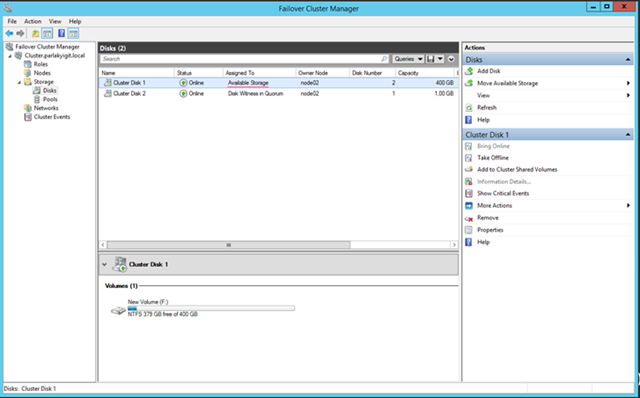
Task: Sort by the Owner Node column header
Action: click(322, 73)
